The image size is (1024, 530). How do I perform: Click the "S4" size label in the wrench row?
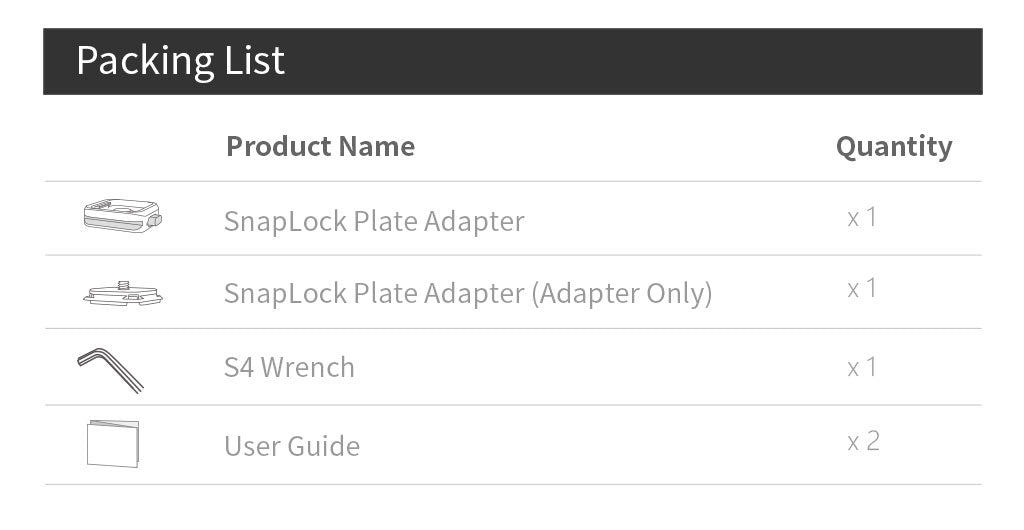point(238,367)
